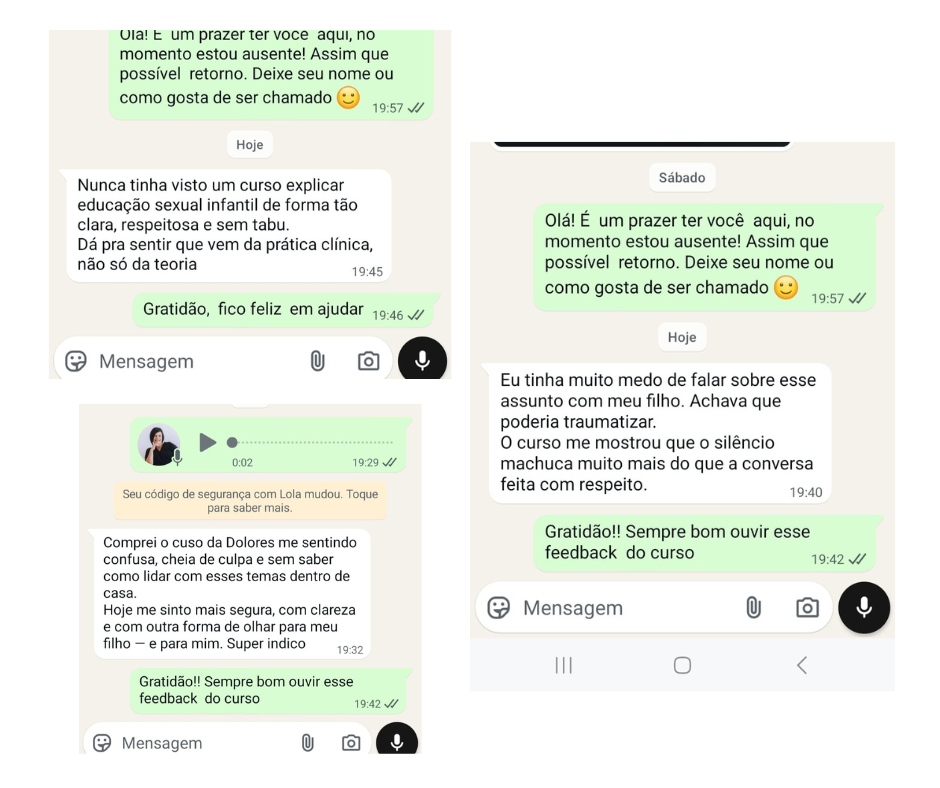Tap the Android back arrow
Screen dimensions: 940x788
pos(802,665)
